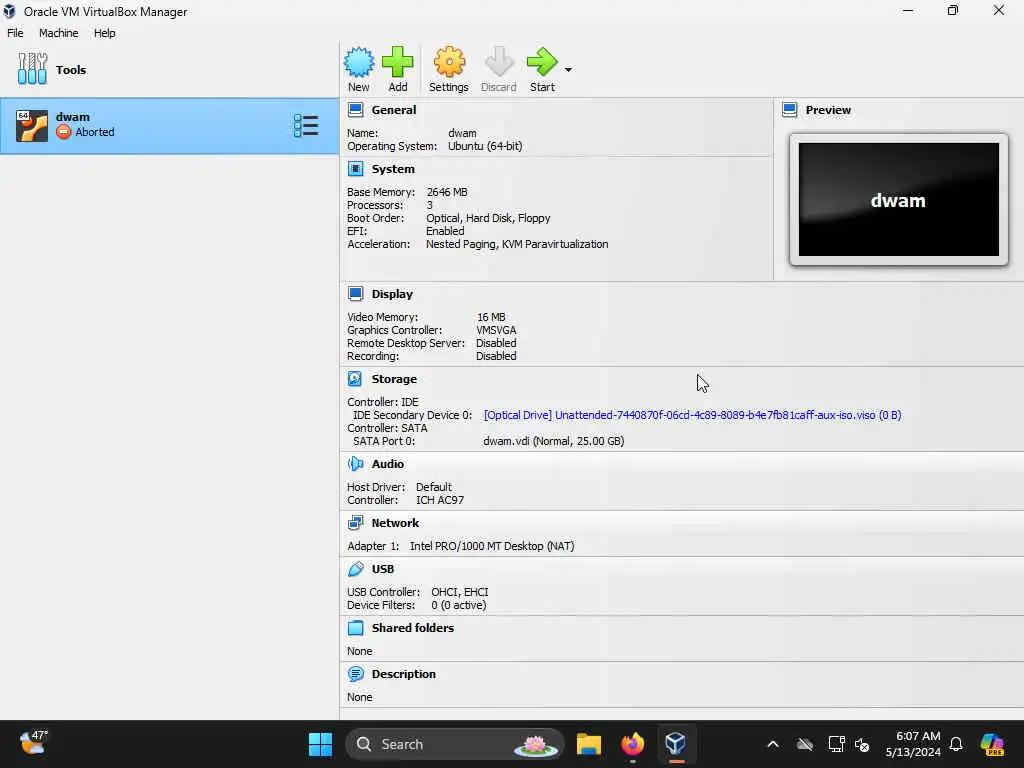Image resolution: width=1024 pixels, height=768 pixels.
Task: Click the optical drive Unattended viso link
Action: (x=692, y=415)
